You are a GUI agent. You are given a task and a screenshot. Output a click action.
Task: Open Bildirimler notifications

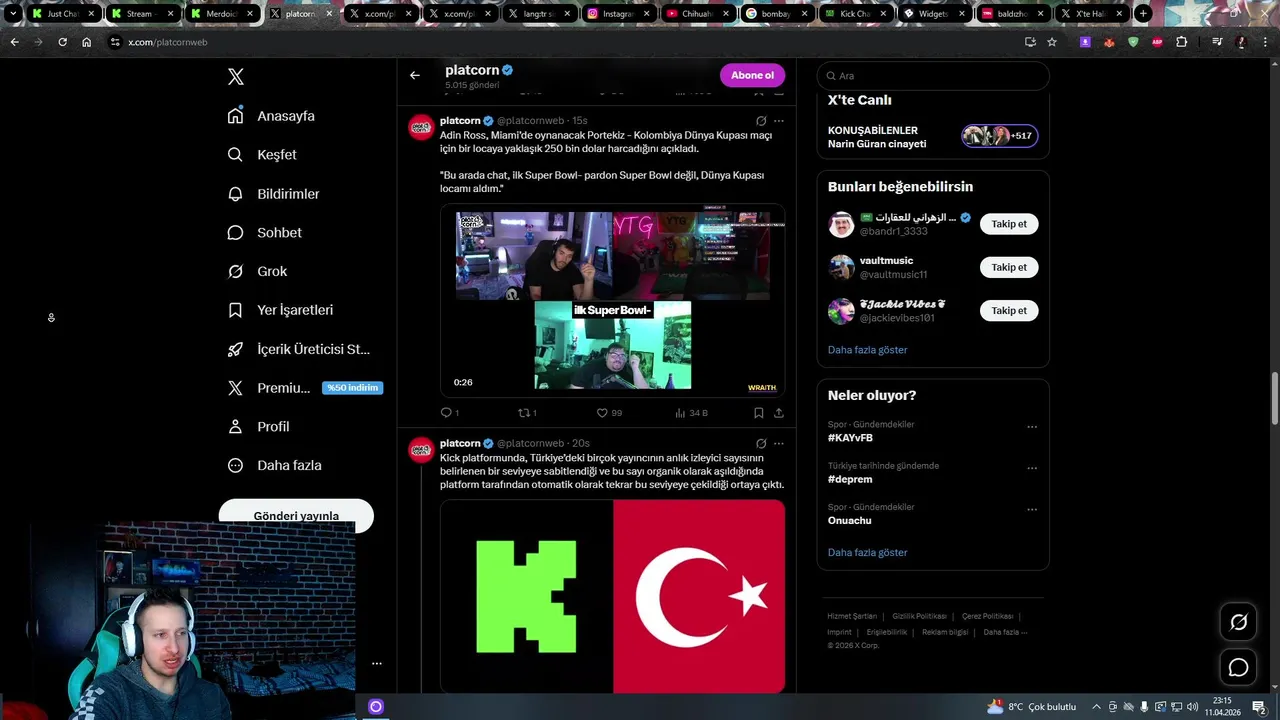pos(273,194)
